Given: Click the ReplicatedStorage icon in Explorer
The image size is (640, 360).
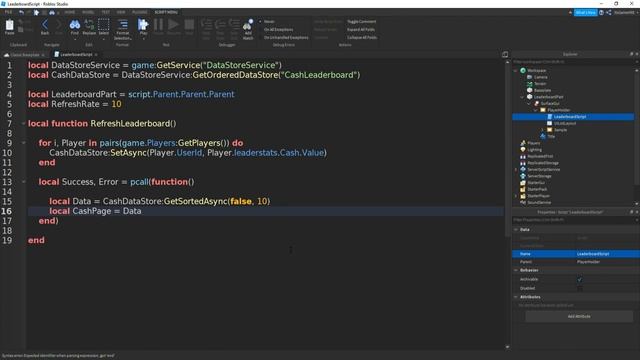Looking at the screenshot, I should [x=523, y=163].
